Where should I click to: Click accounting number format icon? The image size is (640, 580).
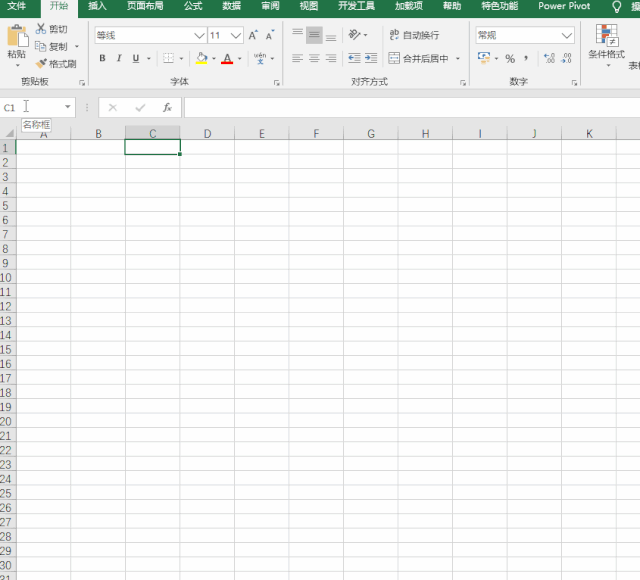pos(484,58)
